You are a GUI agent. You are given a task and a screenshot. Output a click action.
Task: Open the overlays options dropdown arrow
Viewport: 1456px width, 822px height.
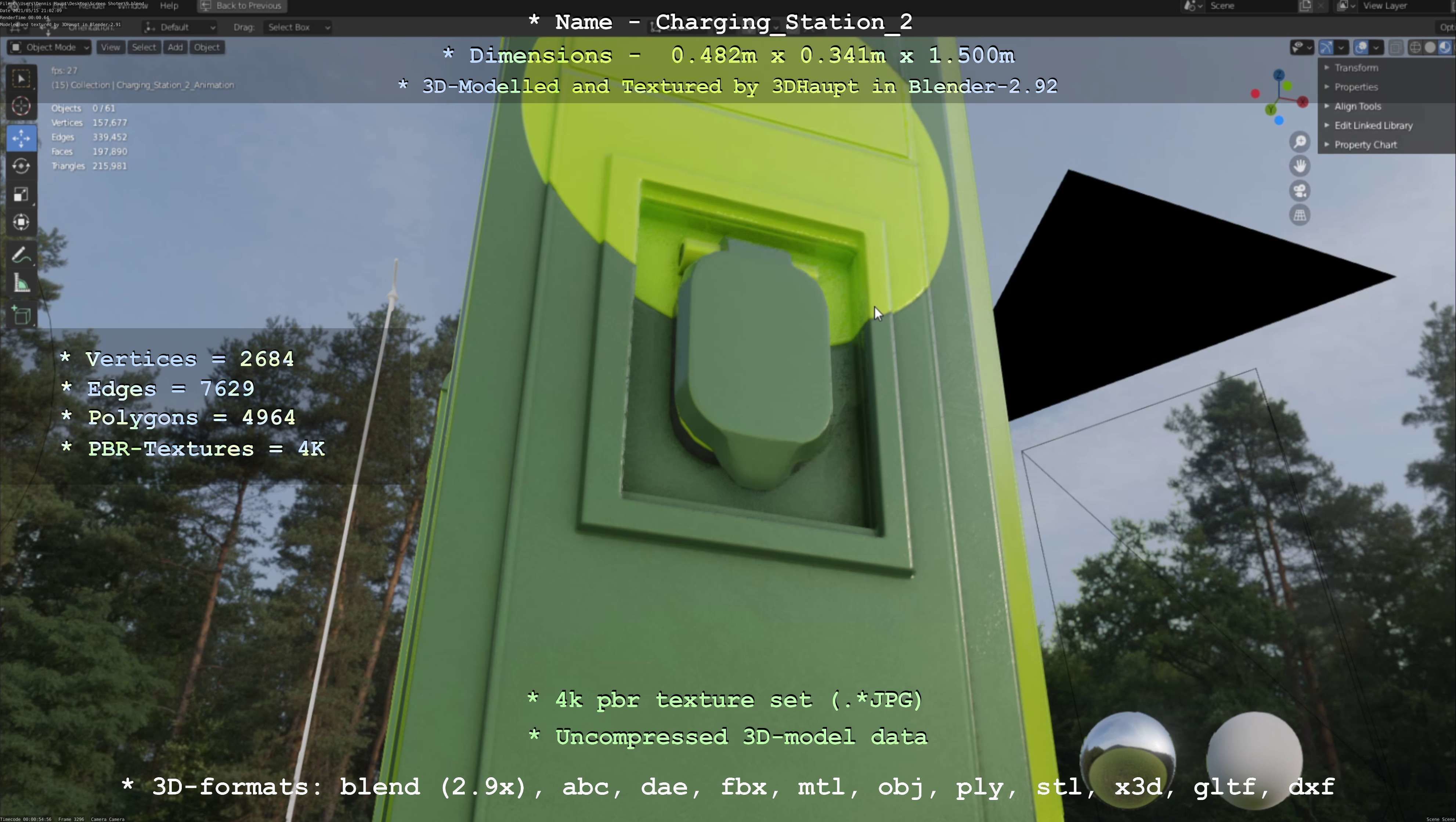1376,47
